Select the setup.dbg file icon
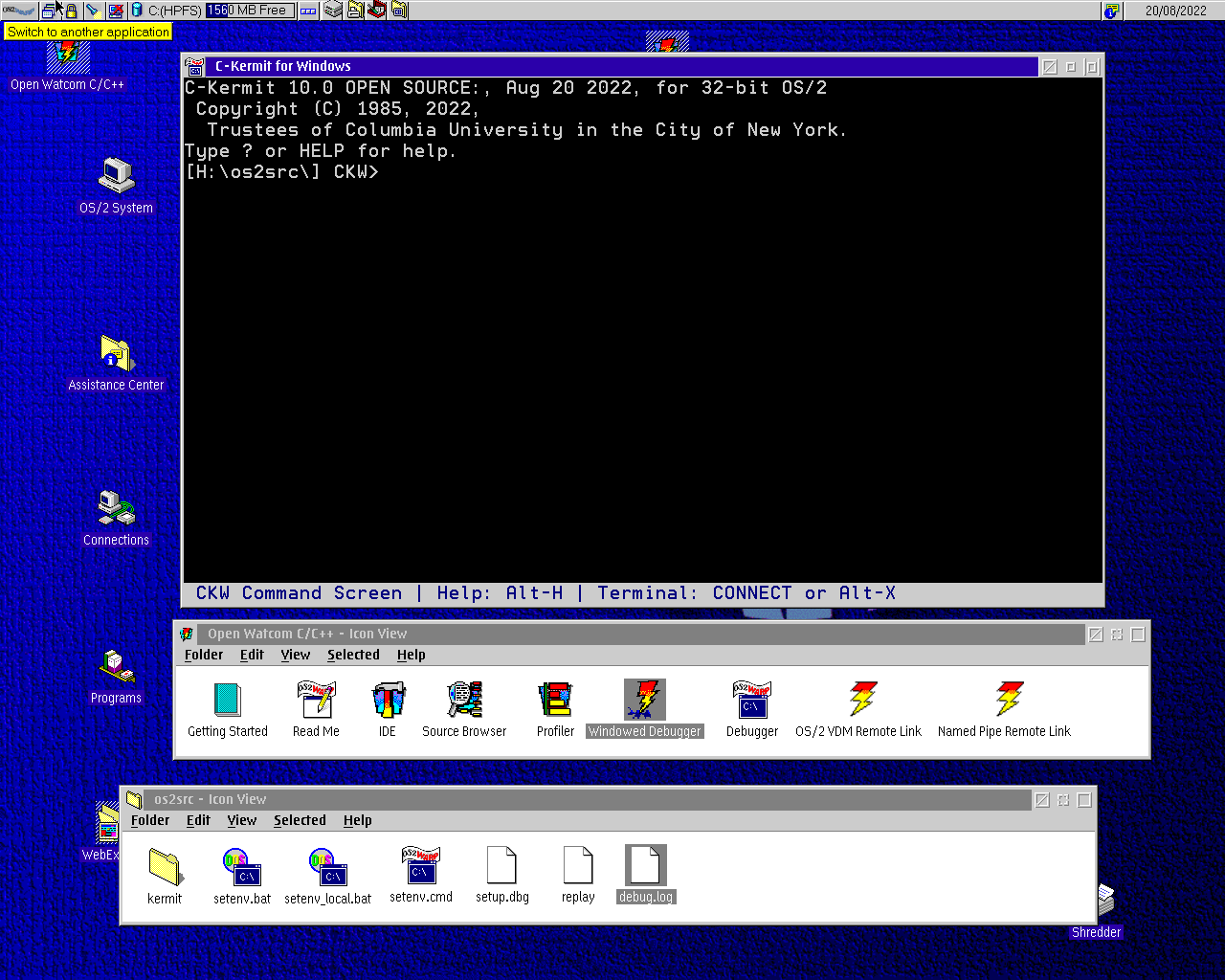 [x=502, y=875]
